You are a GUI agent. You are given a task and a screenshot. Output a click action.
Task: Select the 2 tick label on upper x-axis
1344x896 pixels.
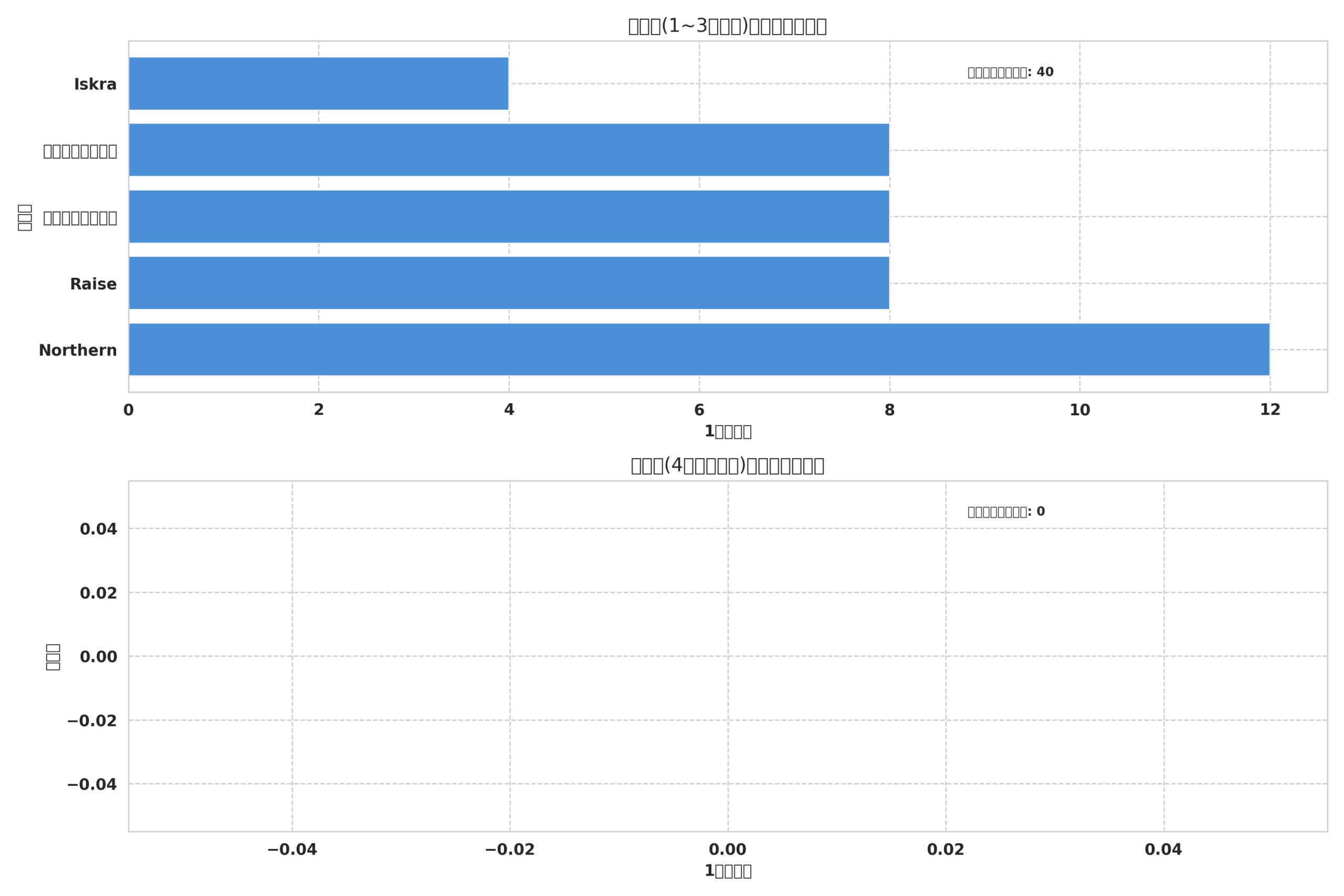point(319,410)
